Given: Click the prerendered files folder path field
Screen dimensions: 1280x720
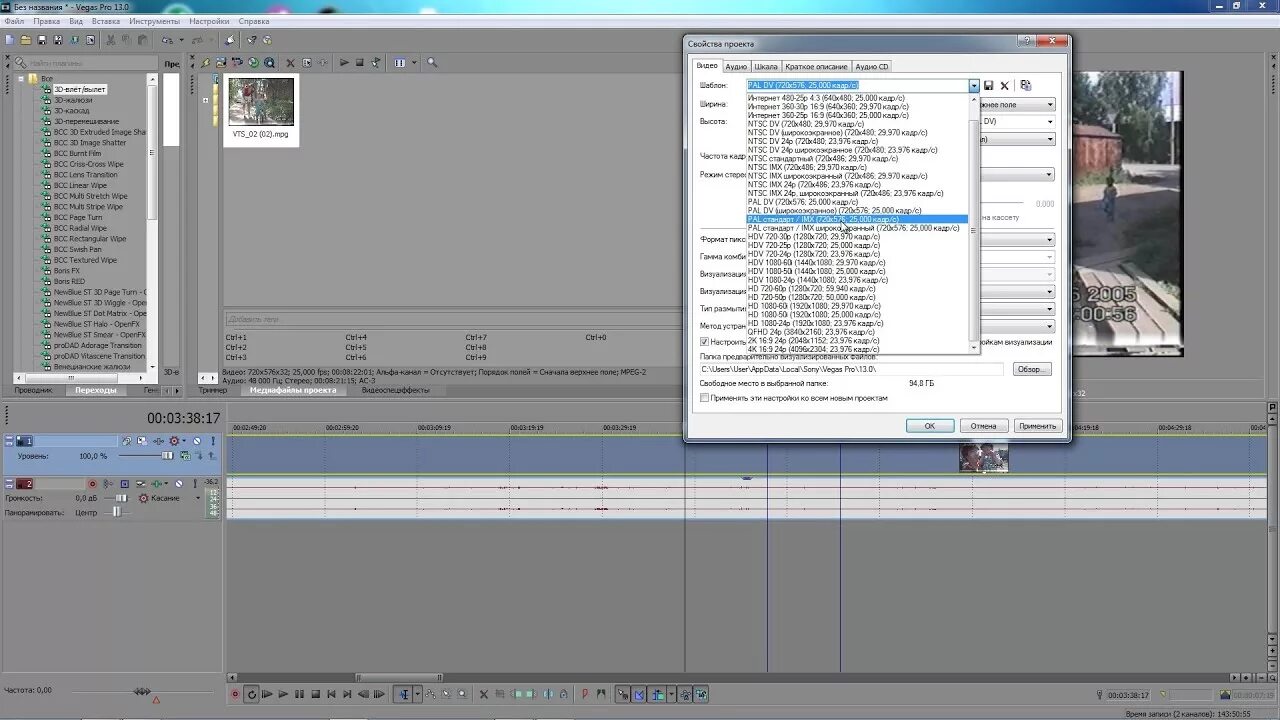Looking at the screenshot, I should (x=851, y=369).
